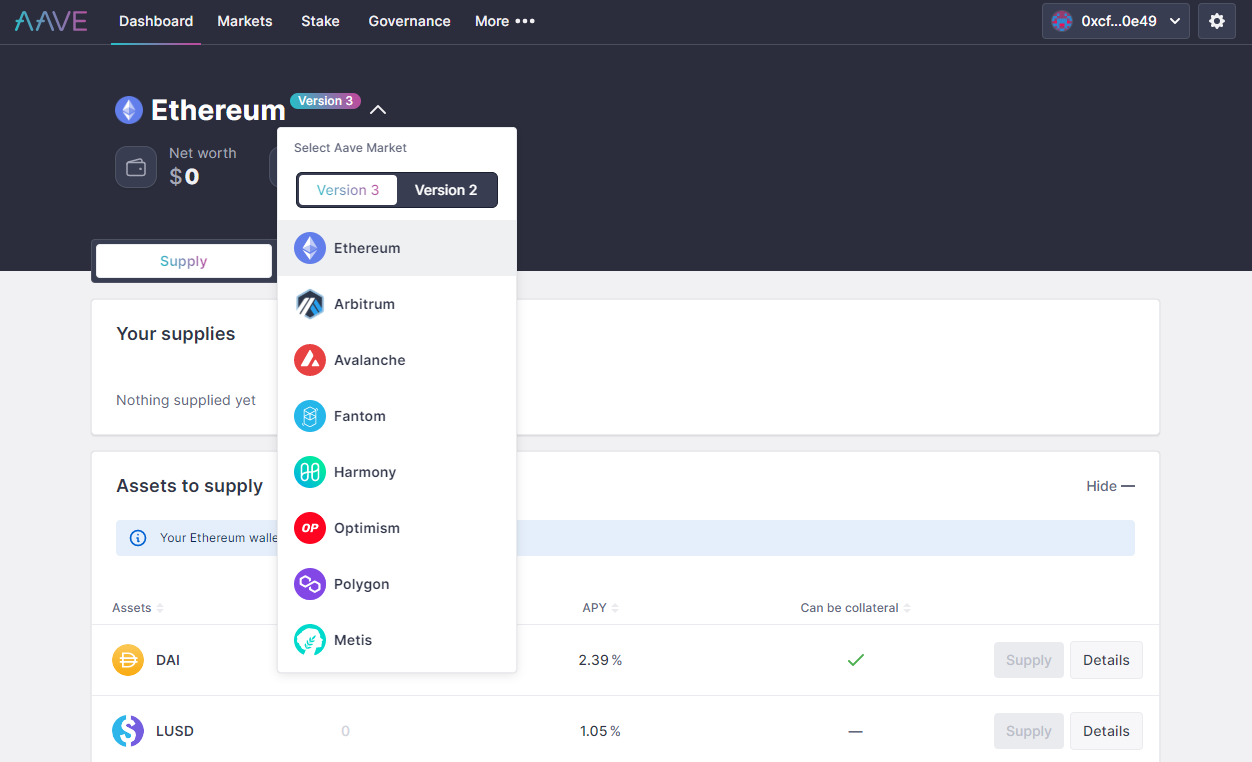Click the LUSD collateral dash
This screenshot has width=1252, height=762.
point(855,731)
